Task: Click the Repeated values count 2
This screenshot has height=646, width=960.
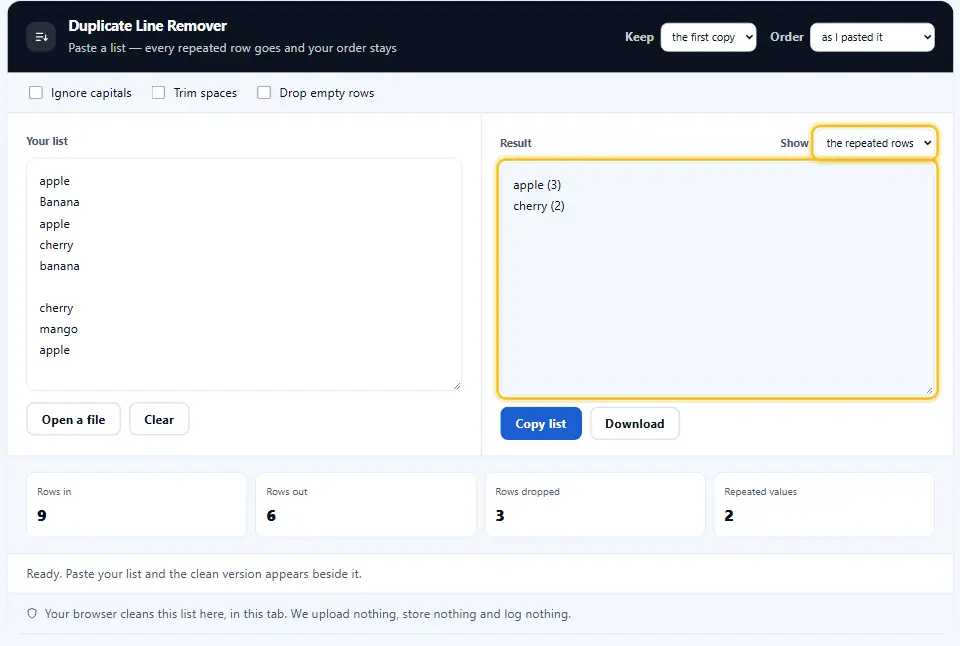Action: point(729,516)
